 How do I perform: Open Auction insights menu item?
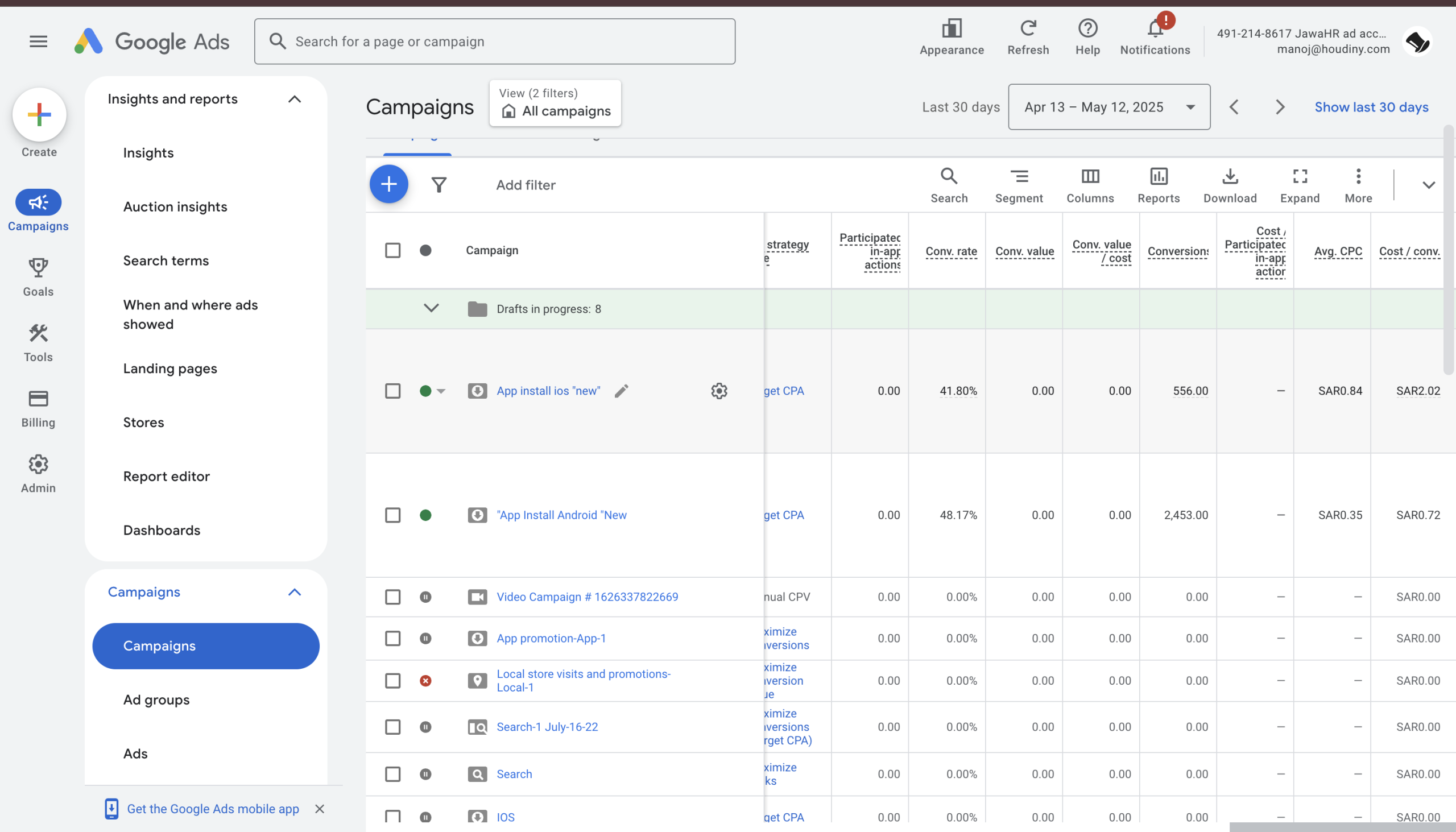point(175,206)
